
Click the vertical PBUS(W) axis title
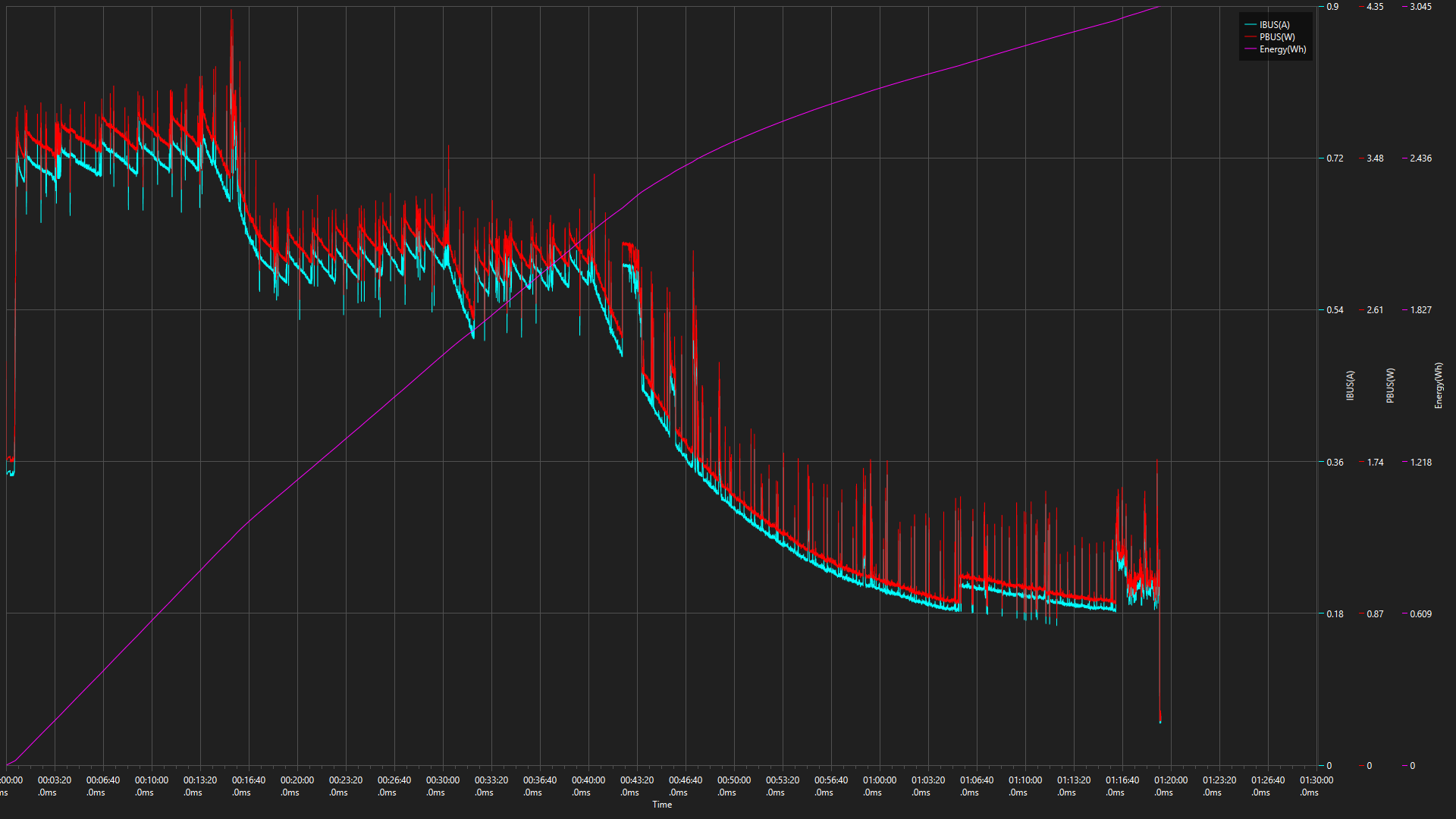tap(1390, 385)
